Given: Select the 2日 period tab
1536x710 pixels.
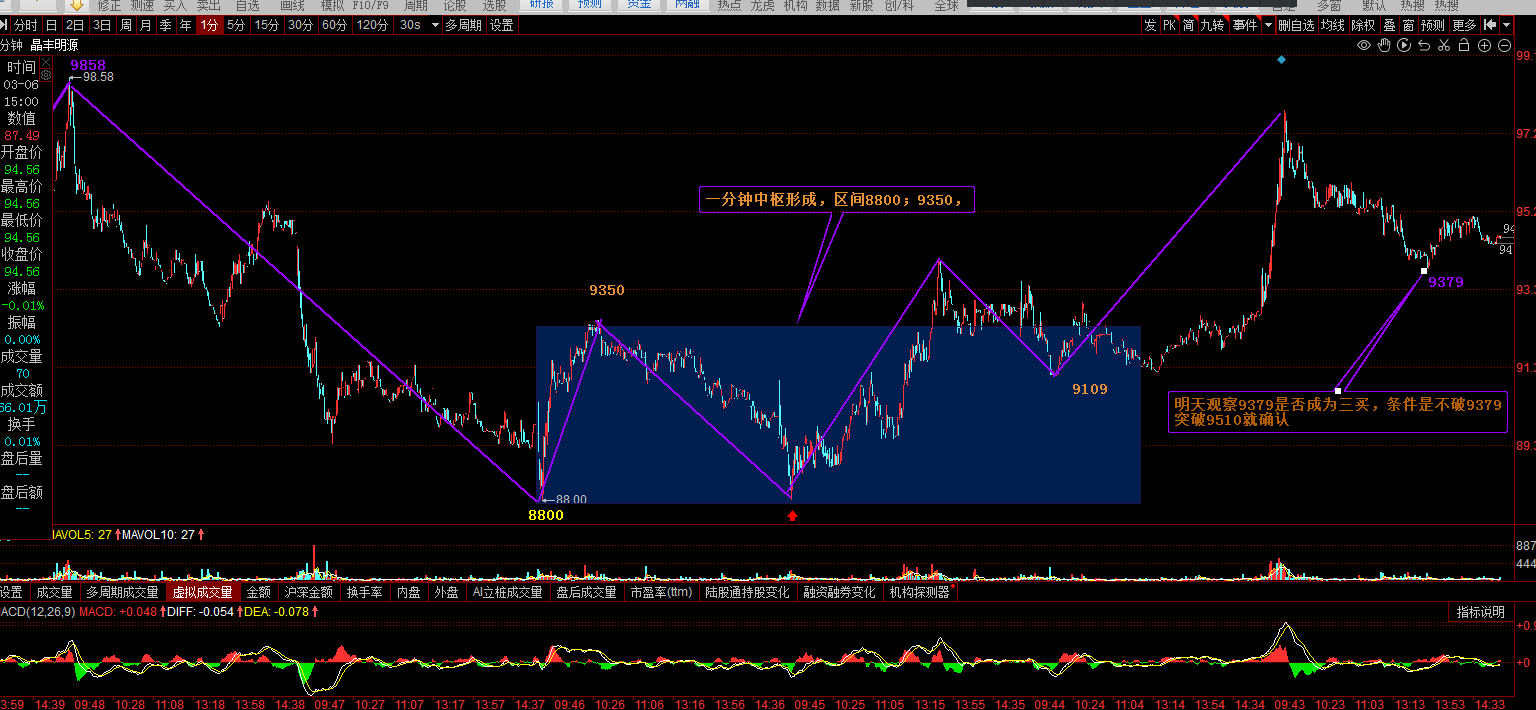Looking at the screenshot, I should tap(75, 25).
